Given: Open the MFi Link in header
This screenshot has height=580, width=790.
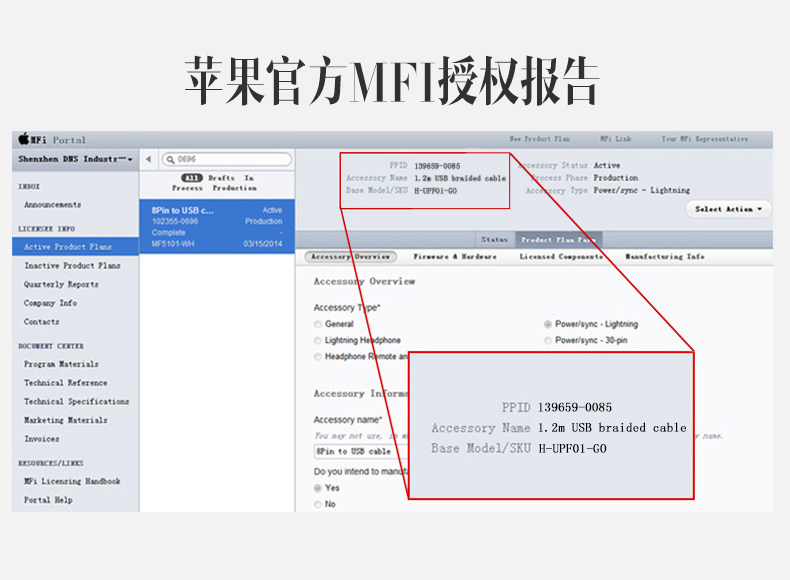Looking at the screenshot, I should click(x=615, y=139).
